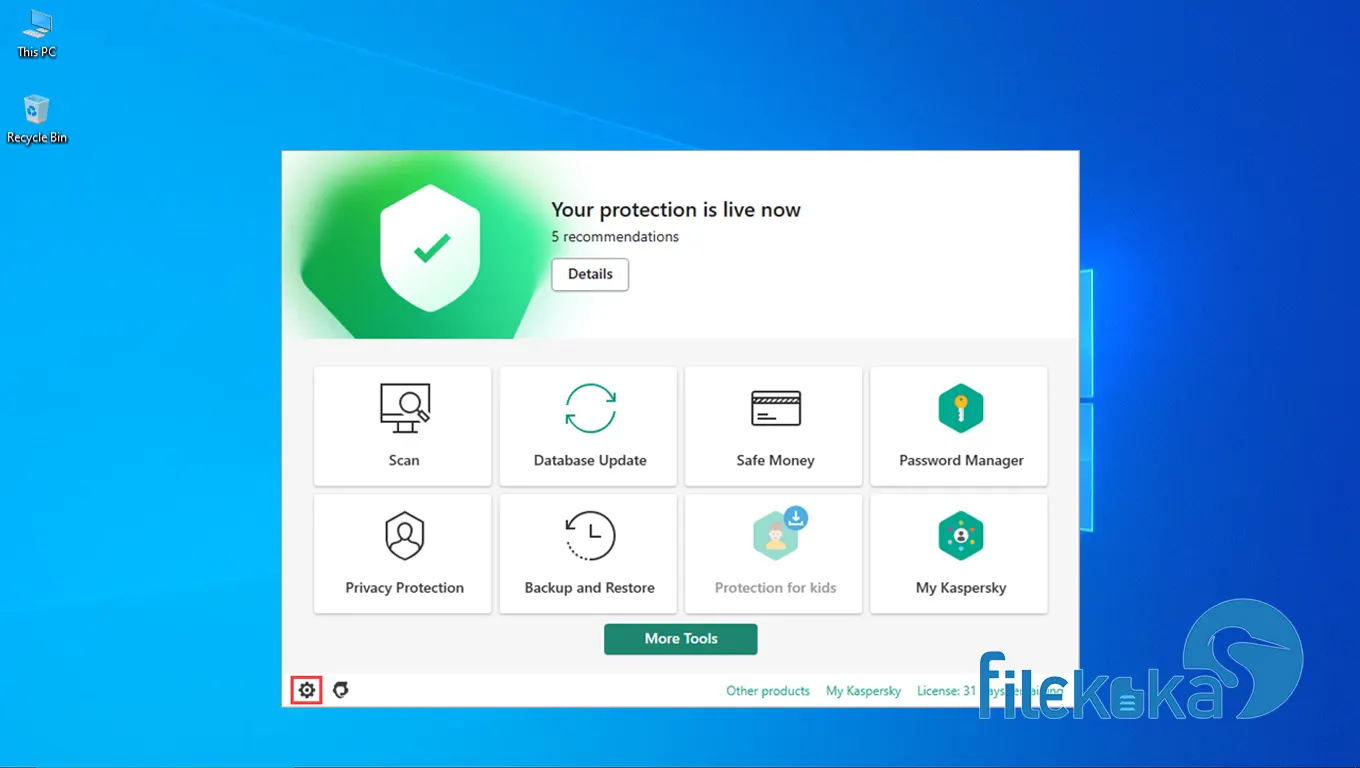Screen dimensions: 1360x768
Task: Click the green shield protection status icon
Action: click(431, 248)
